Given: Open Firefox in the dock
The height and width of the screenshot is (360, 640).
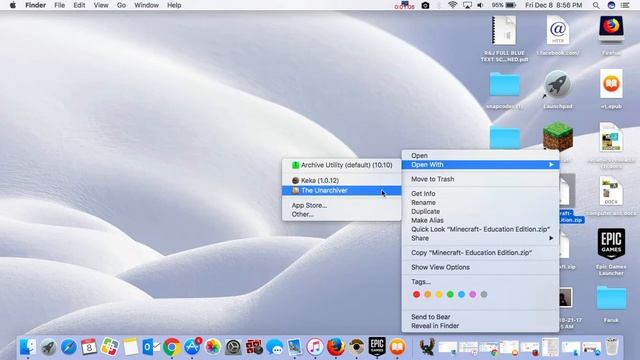Looking at the screenshot, I should click(336, 347).
